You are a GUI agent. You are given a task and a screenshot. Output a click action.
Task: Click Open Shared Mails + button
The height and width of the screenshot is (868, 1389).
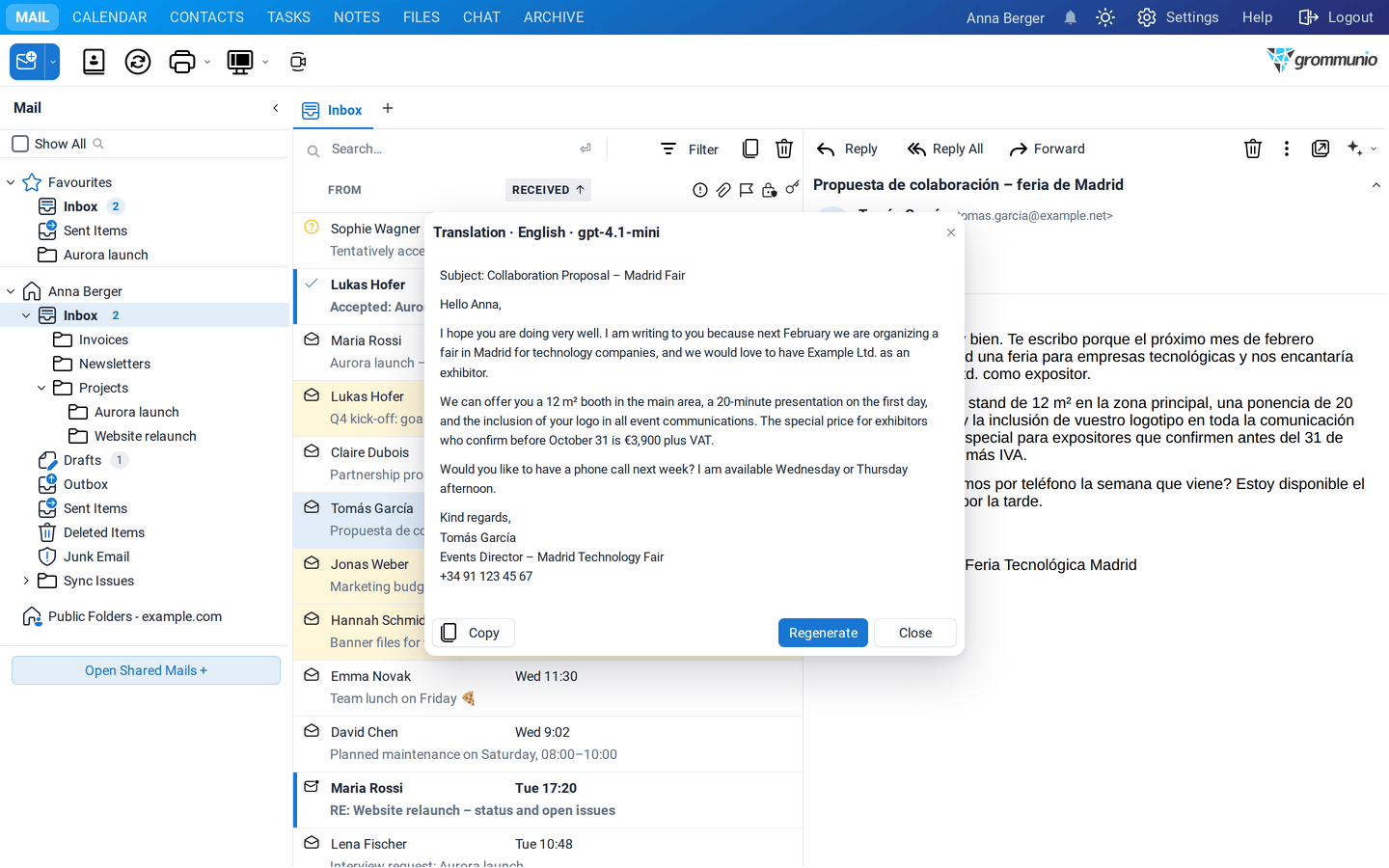click(x=146, y=670)
